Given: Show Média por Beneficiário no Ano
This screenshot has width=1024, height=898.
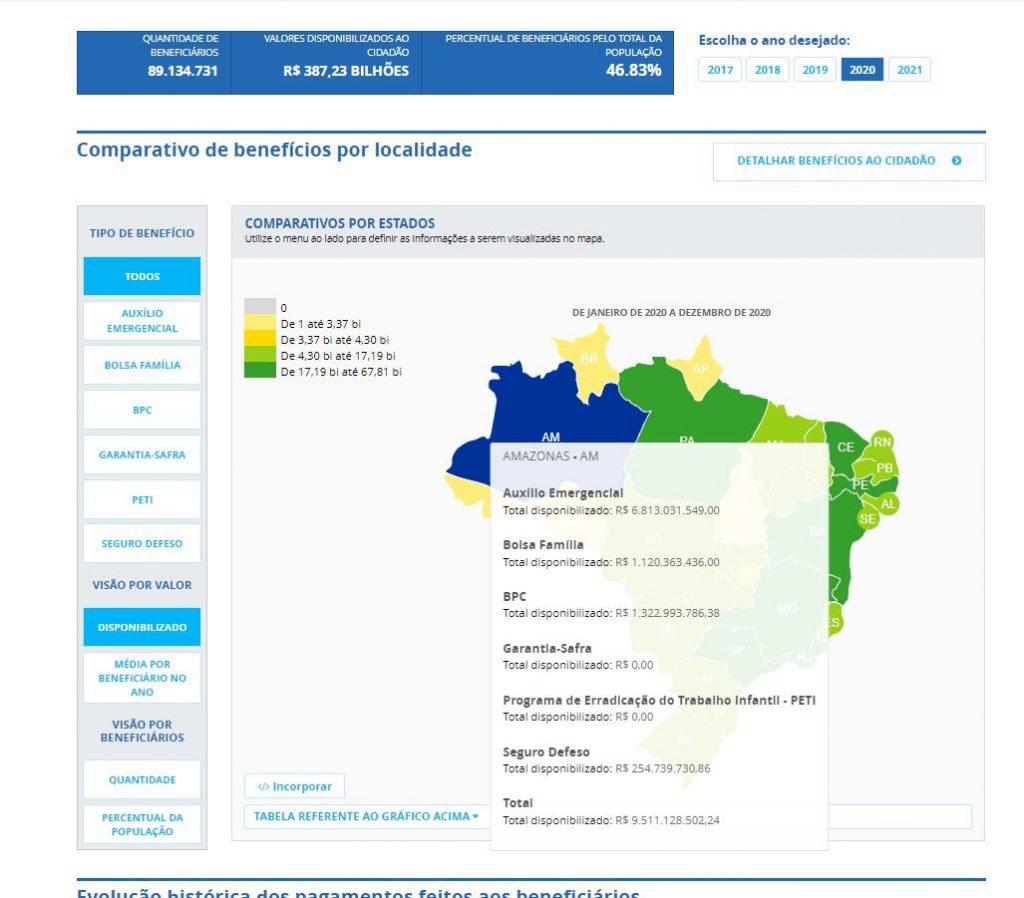Looking at the screenshot, I should (x=142, y=678).
